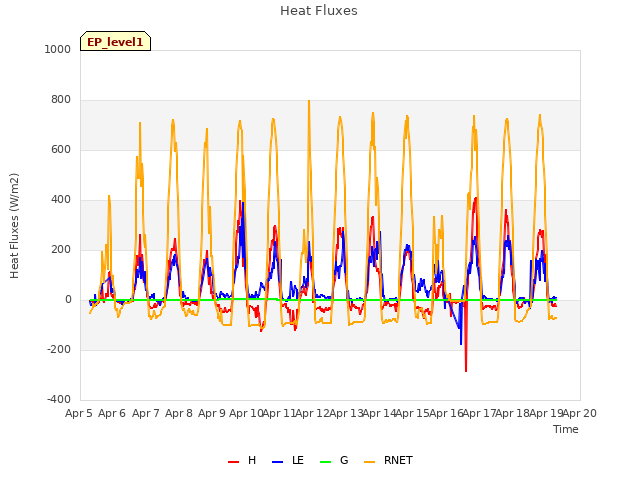
Task: Click the 1000 y-axis label
Action: [58, 49]
